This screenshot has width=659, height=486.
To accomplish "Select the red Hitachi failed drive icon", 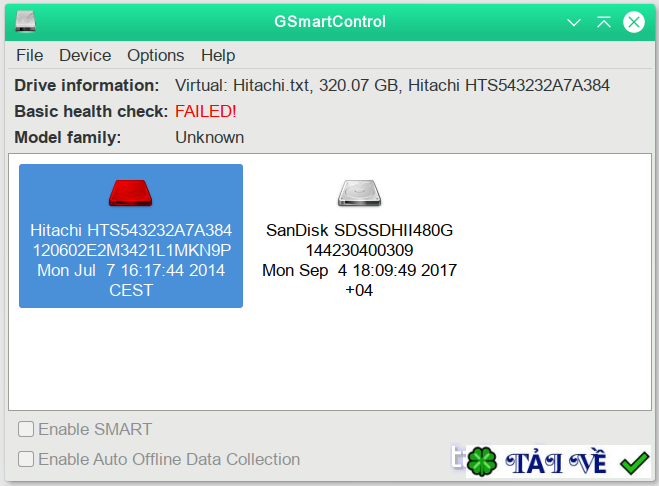I will point(130,193).
